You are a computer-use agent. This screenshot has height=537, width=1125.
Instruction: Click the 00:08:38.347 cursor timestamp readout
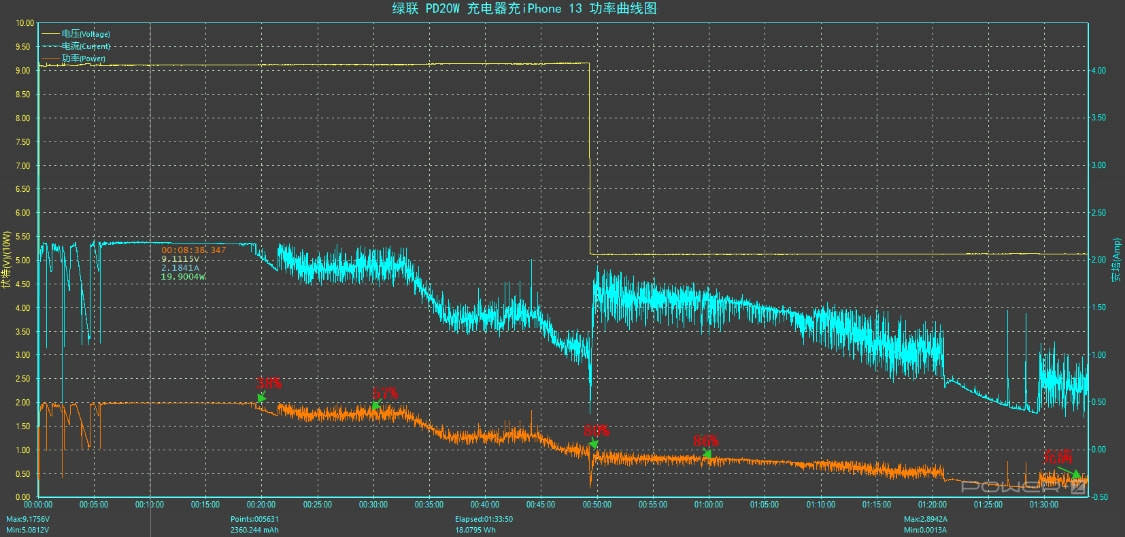(x=194, y=250)
